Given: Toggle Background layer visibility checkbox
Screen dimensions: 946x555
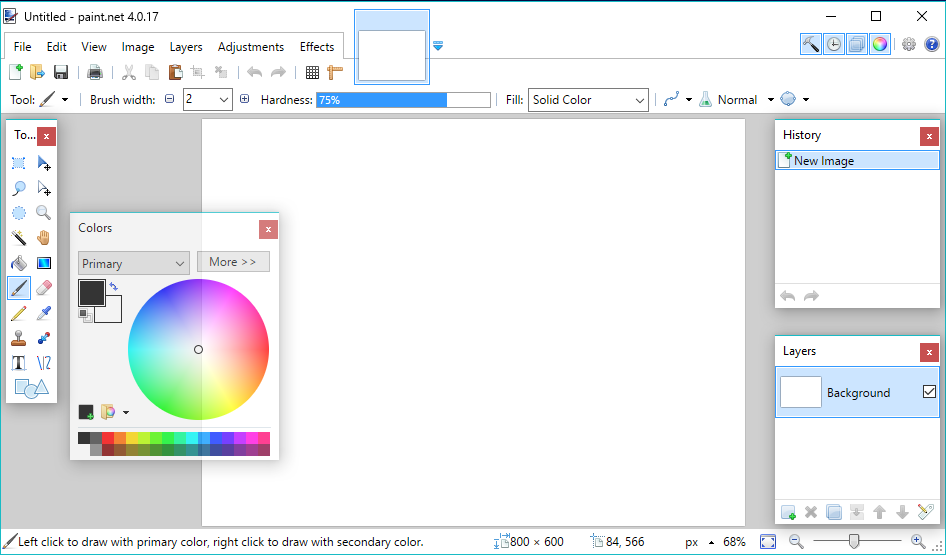Looking at the screenshot, I should pos(929,392).
